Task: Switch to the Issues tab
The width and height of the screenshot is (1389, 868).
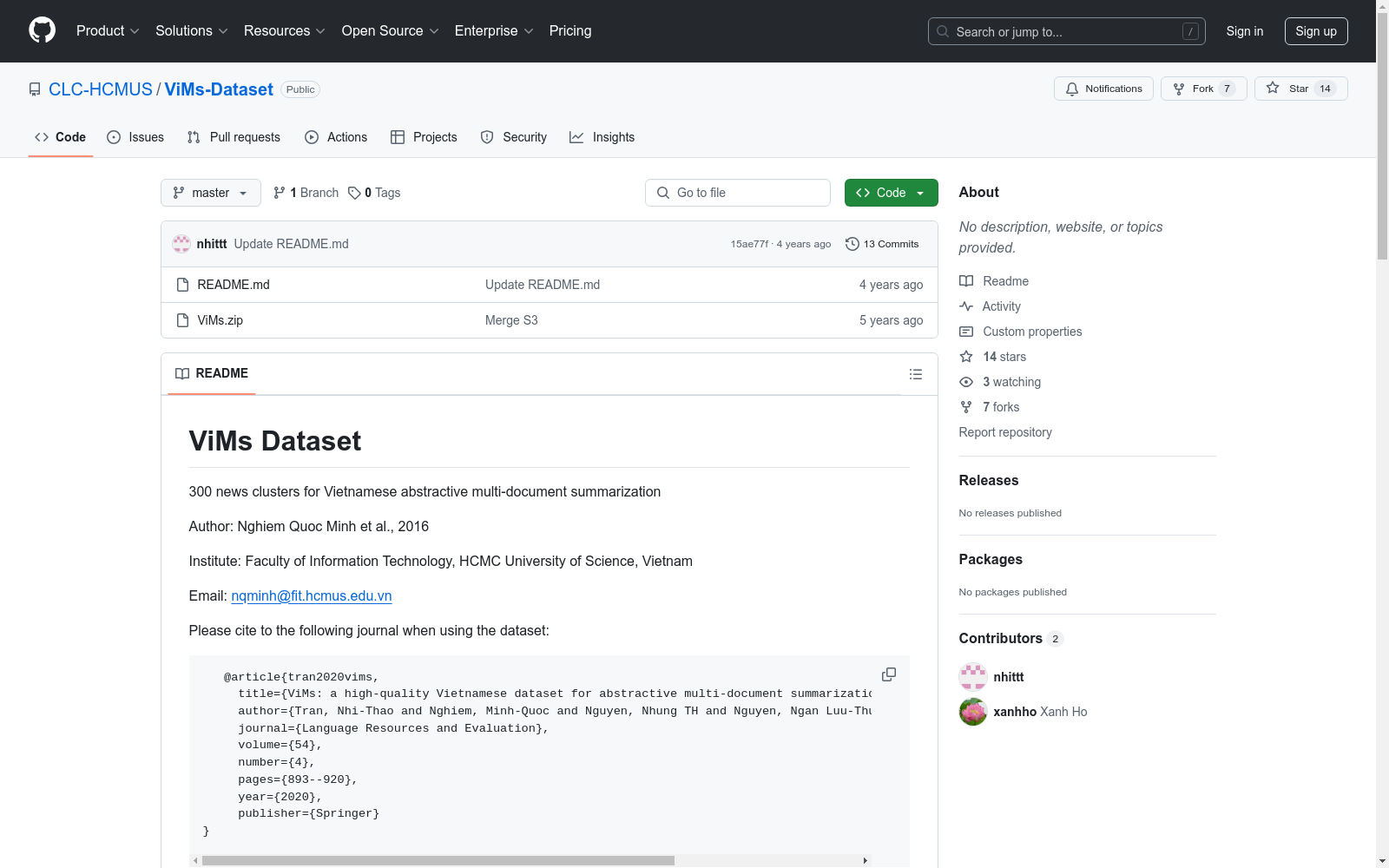Action: pos(135,137)
